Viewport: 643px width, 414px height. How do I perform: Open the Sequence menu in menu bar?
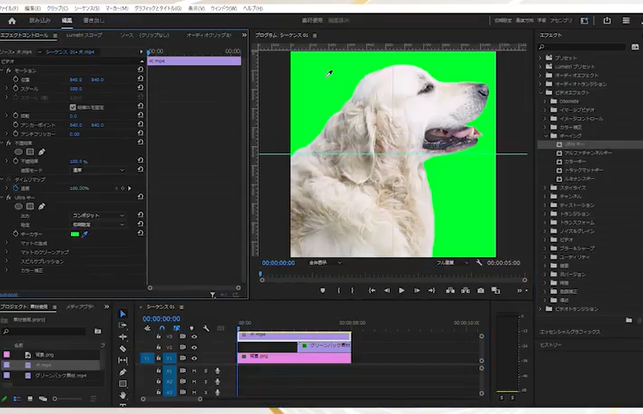pyautogui.click(x=87, y=6)
